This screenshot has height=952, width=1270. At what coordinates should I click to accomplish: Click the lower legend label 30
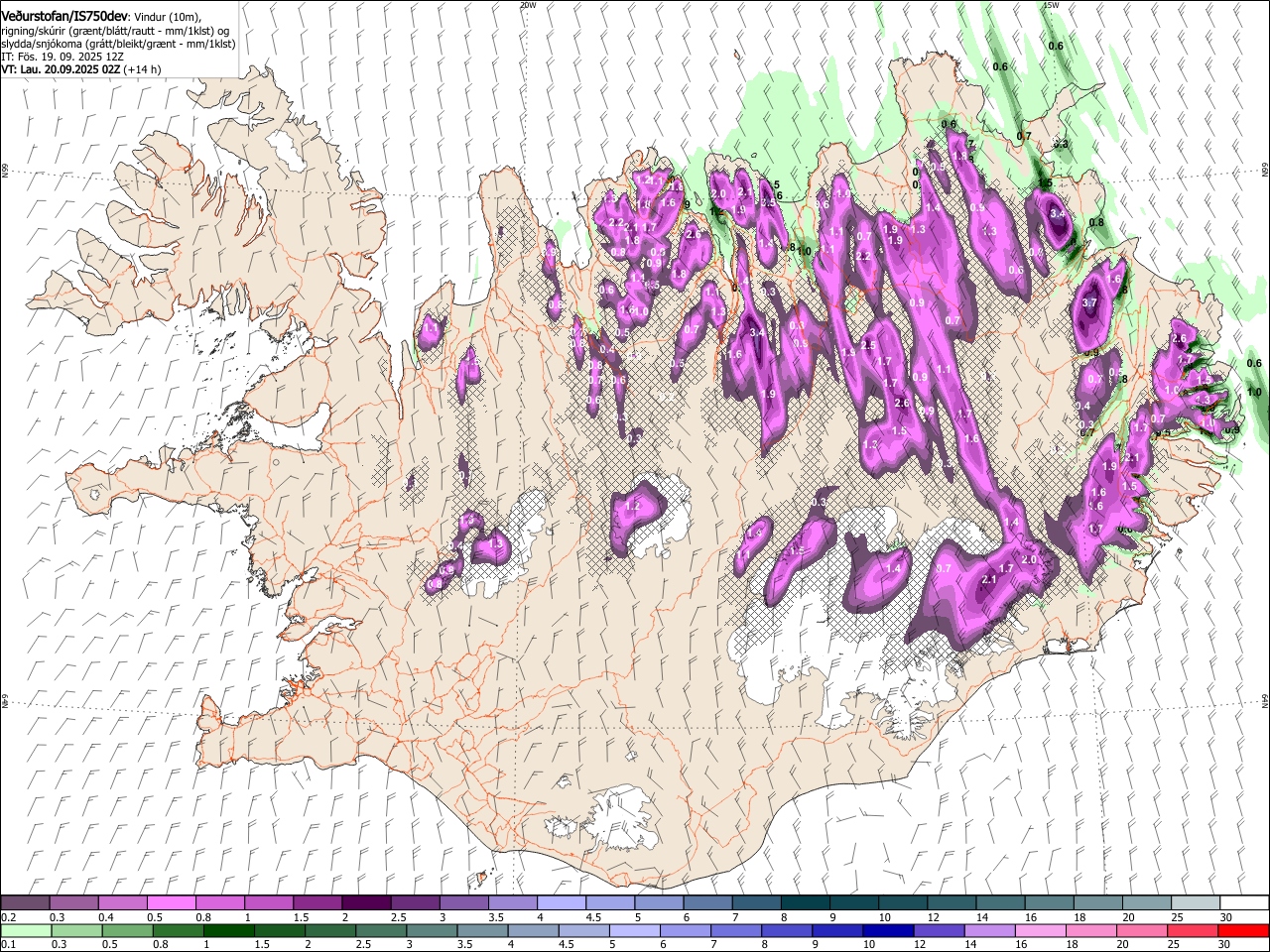click(x=1226, y=945)
